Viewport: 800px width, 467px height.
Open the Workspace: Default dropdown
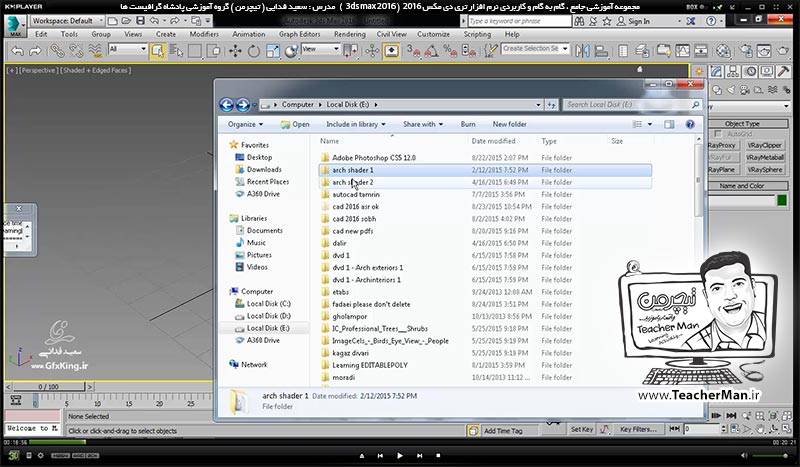[x=67, y=21]
